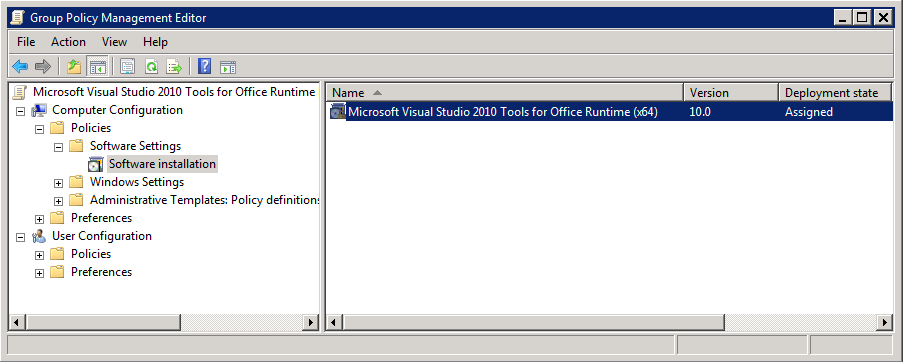Image resolution: width=903 pixels, height=362 pixels.
Task: Click the Deployment state column header
Action: [x=834, y=93]
